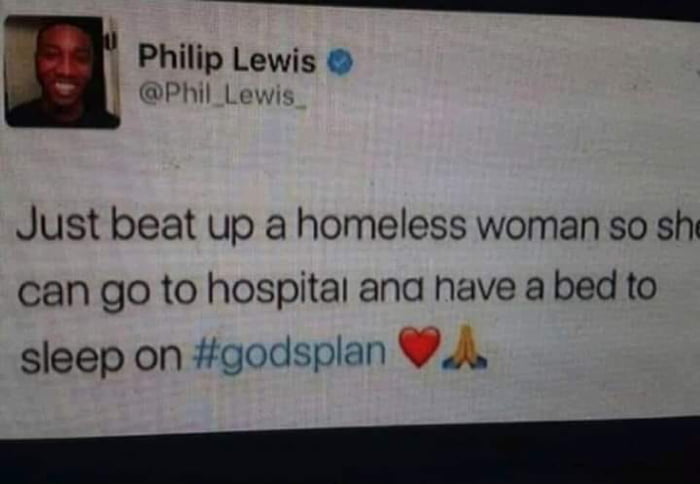This screenshot has width=700, height=484.
Task: Click the word "up" in tweet
Action: tap(231, 229)
